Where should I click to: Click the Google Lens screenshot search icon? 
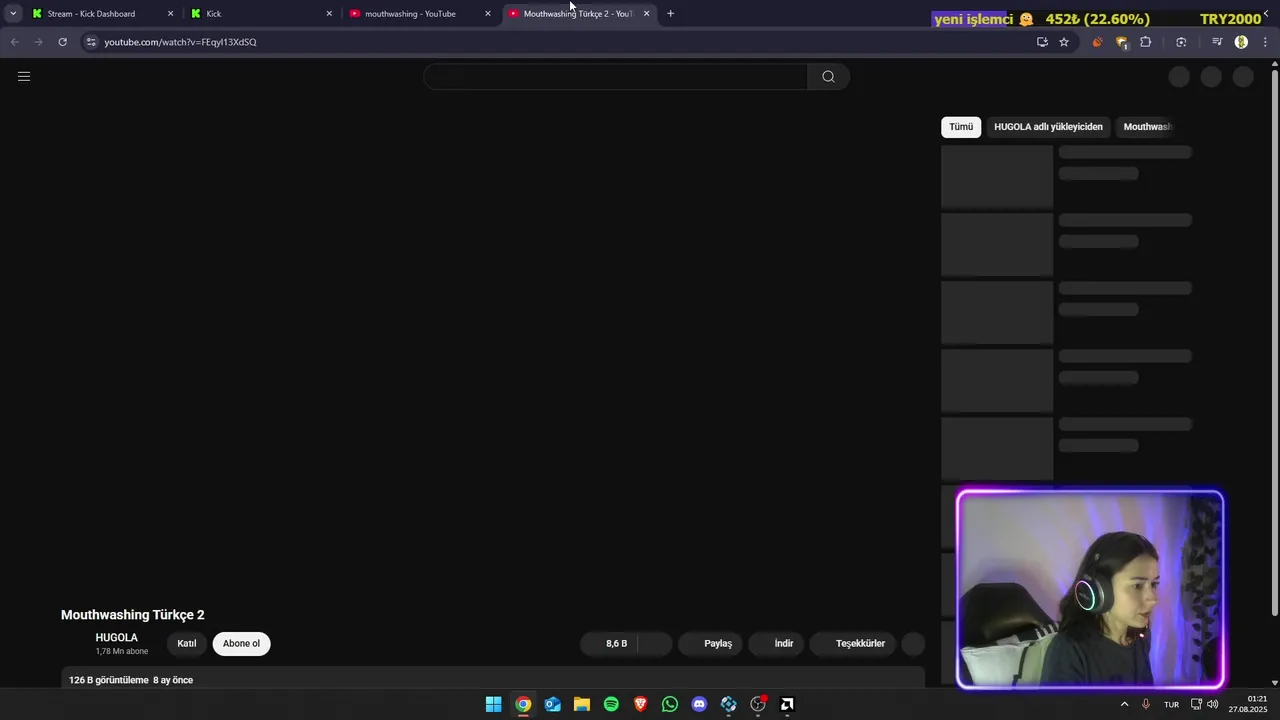pyautogui.click(x=1181, y=42)
